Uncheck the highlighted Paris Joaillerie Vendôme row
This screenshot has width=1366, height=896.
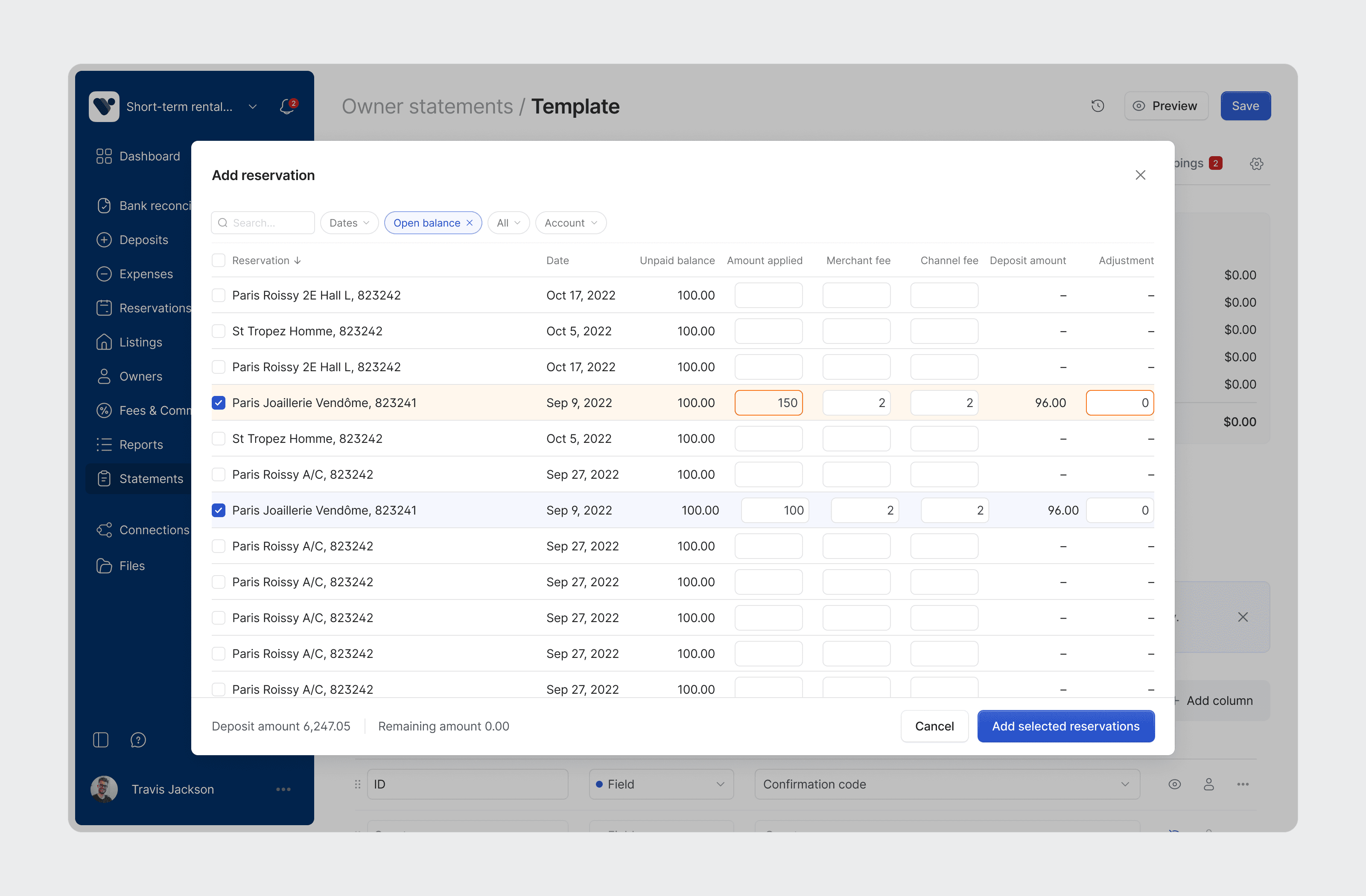[218, 403]
